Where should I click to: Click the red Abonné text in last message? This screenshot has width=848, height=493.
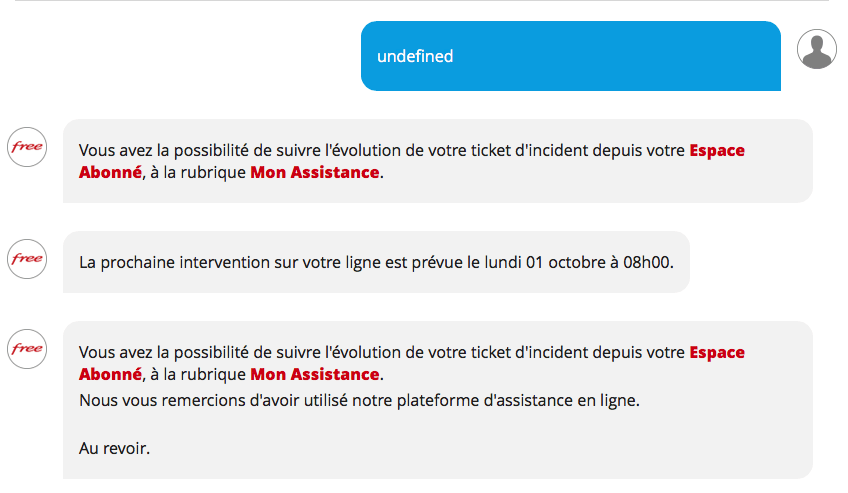coord(110,375)
